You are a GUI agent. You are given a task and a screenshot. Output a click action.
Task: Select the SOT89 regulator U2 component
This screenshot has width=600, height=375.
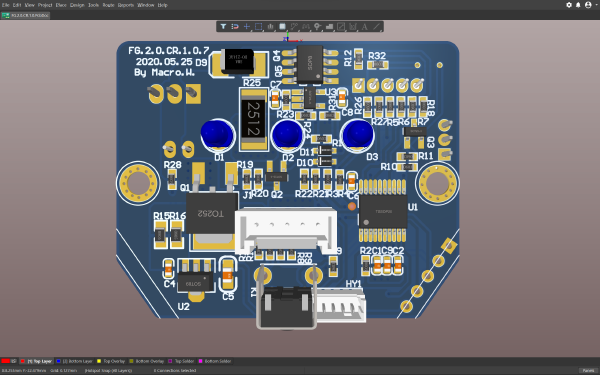196,280
